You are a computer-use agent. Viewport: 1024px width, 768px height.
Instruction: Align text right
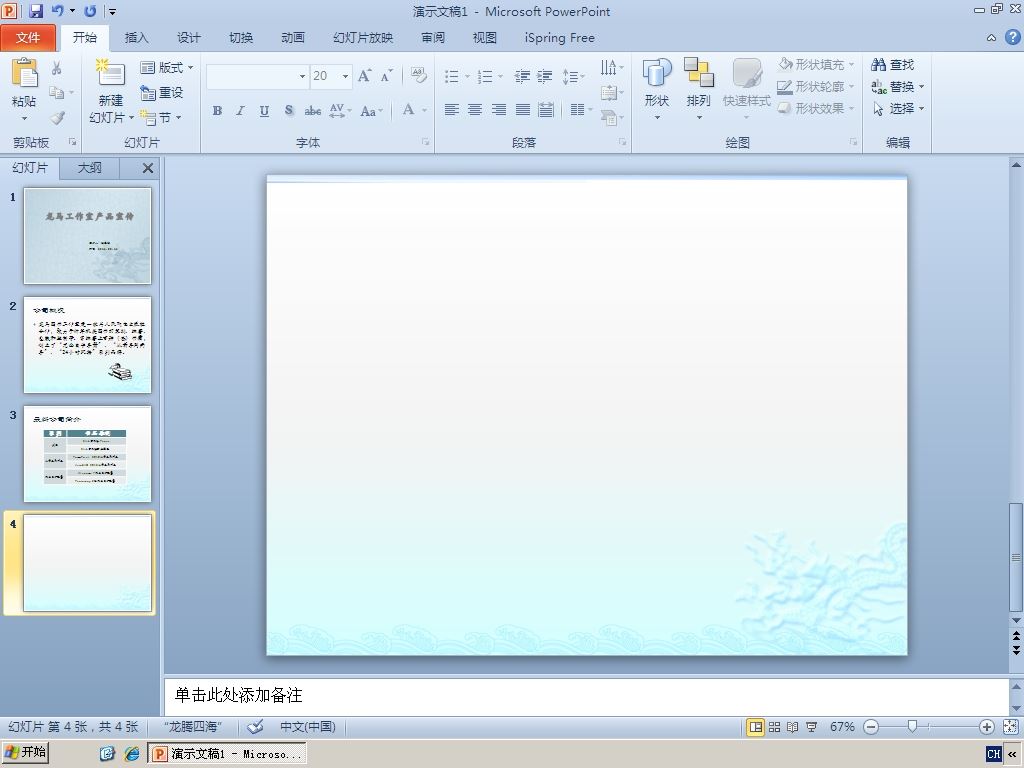pos(499,110)
